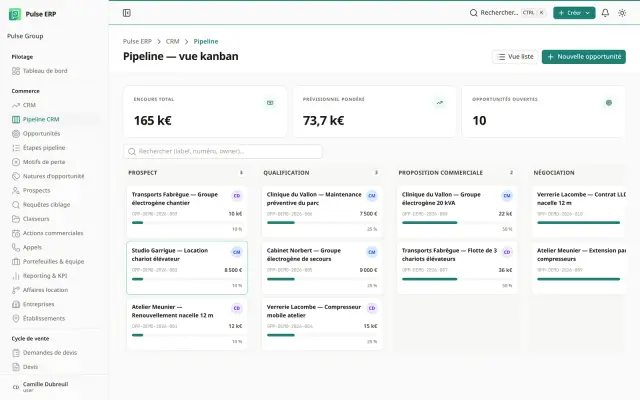
Task: Open Clinique du Vallon Groupe électrogène 20 kVA card
Action: [x=457, y=212]
